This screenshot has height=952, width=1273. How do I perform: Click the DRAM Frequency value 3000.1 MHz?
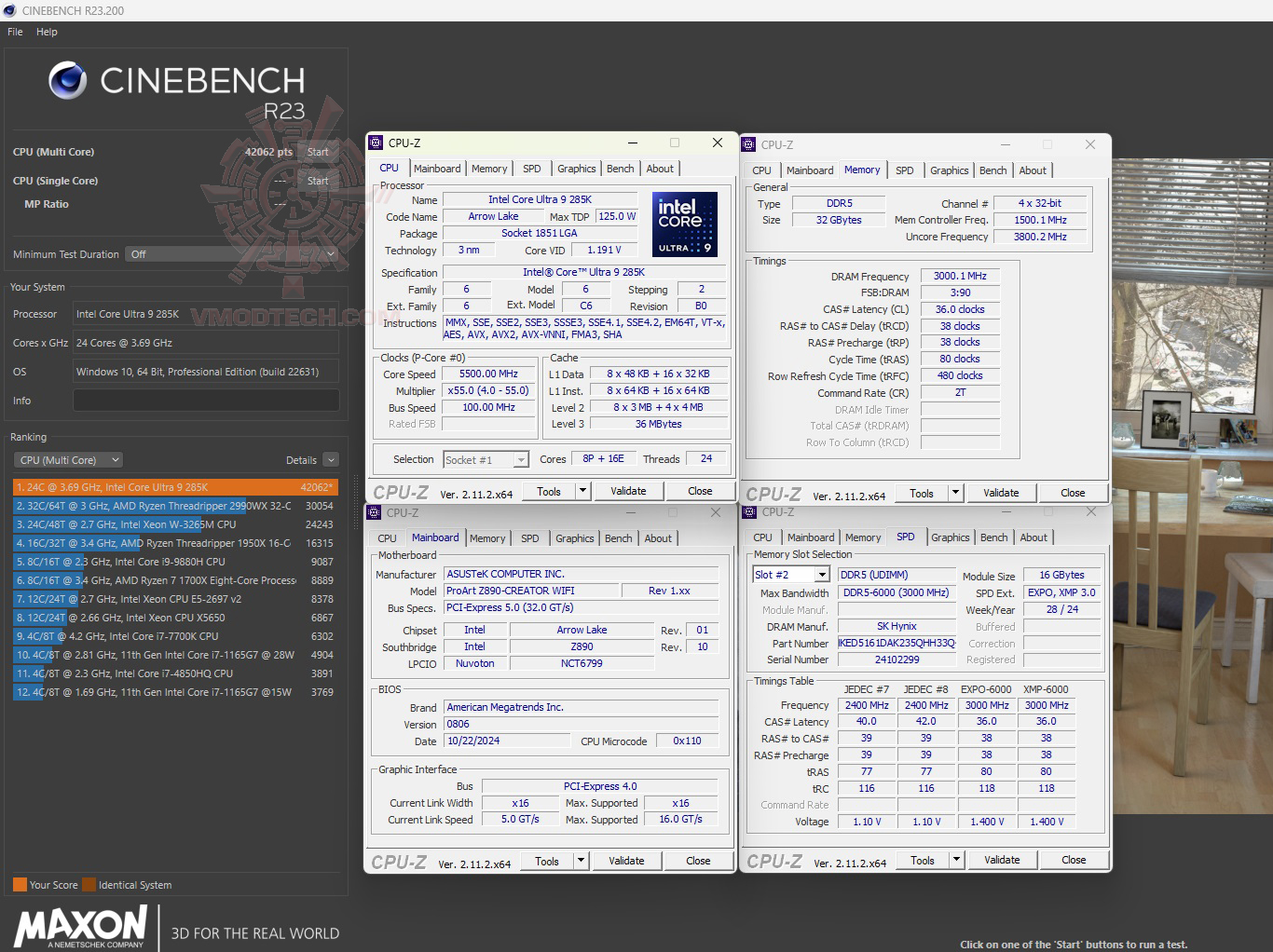[x=960, y=276]
